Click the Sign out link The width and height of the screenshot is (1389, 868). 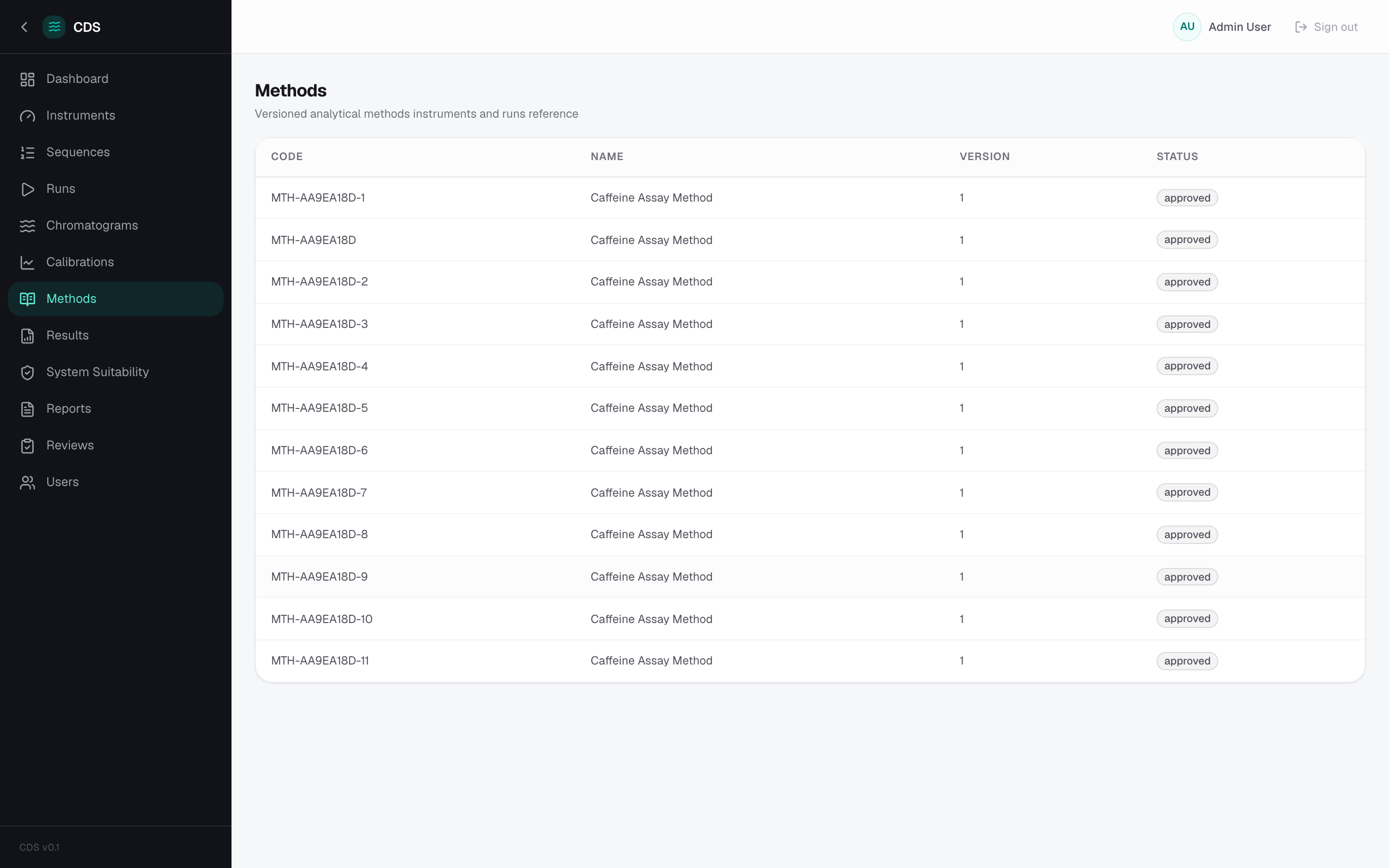1326,27
